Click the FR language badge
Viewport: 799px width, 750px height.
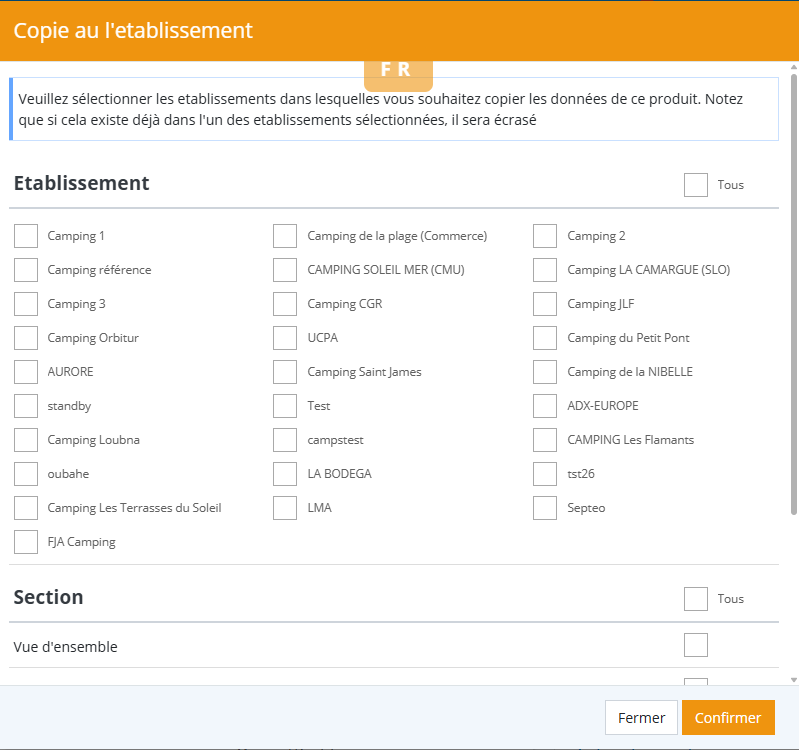397,70
